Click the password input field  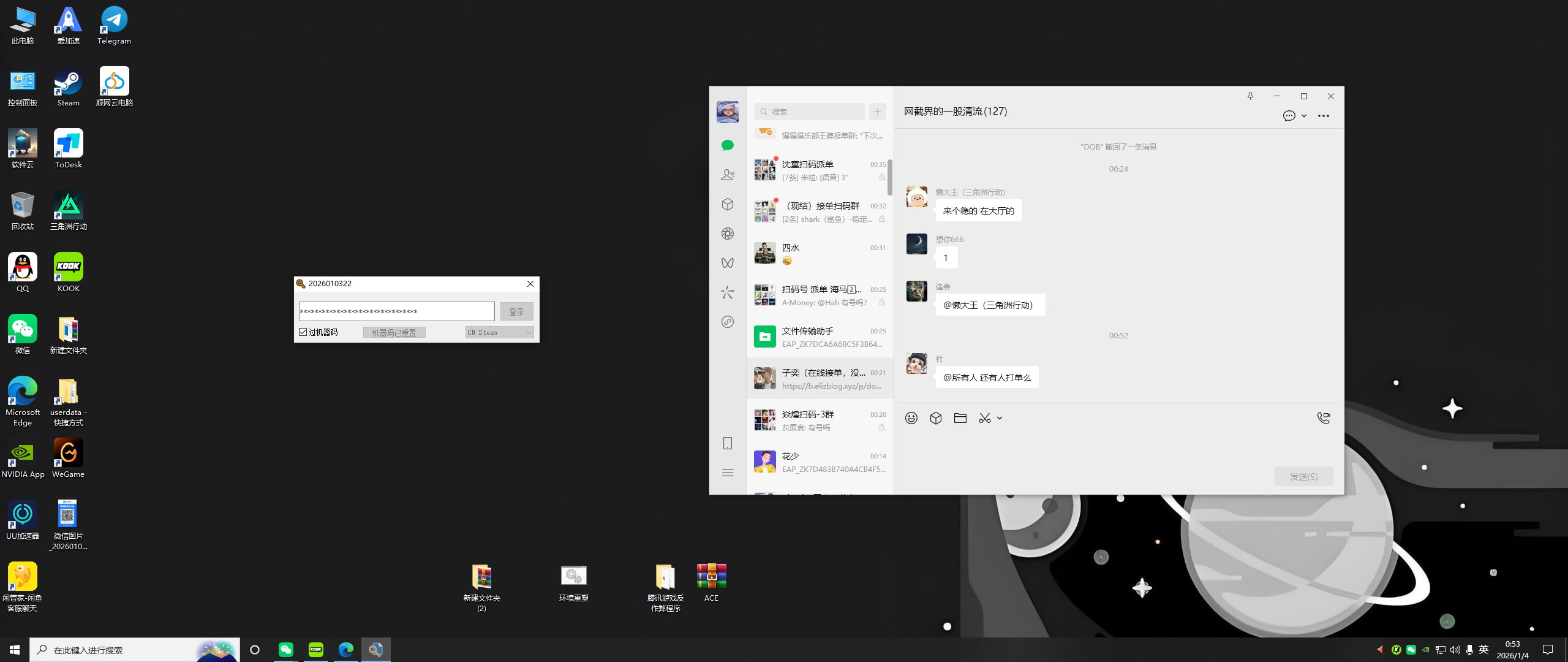pos(396,311)
